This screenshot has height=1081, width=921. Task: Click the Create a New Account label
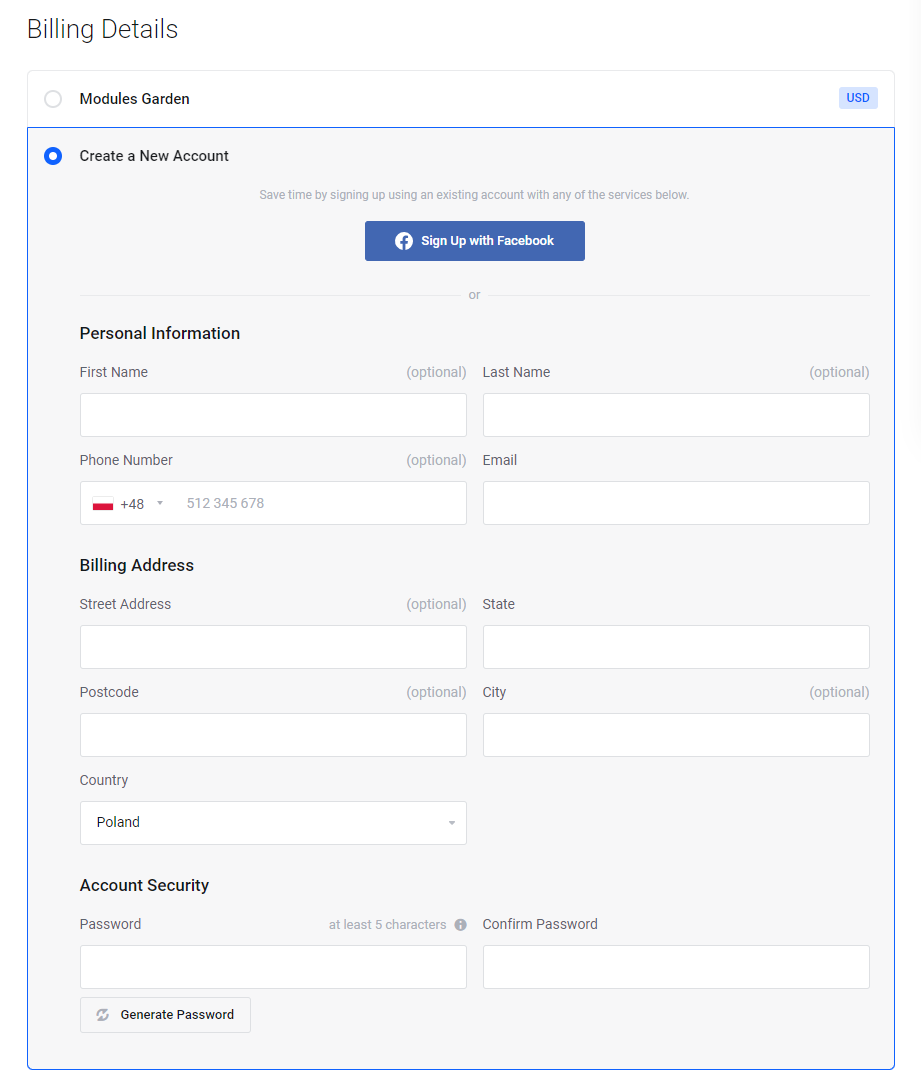[x=154, y=156]
